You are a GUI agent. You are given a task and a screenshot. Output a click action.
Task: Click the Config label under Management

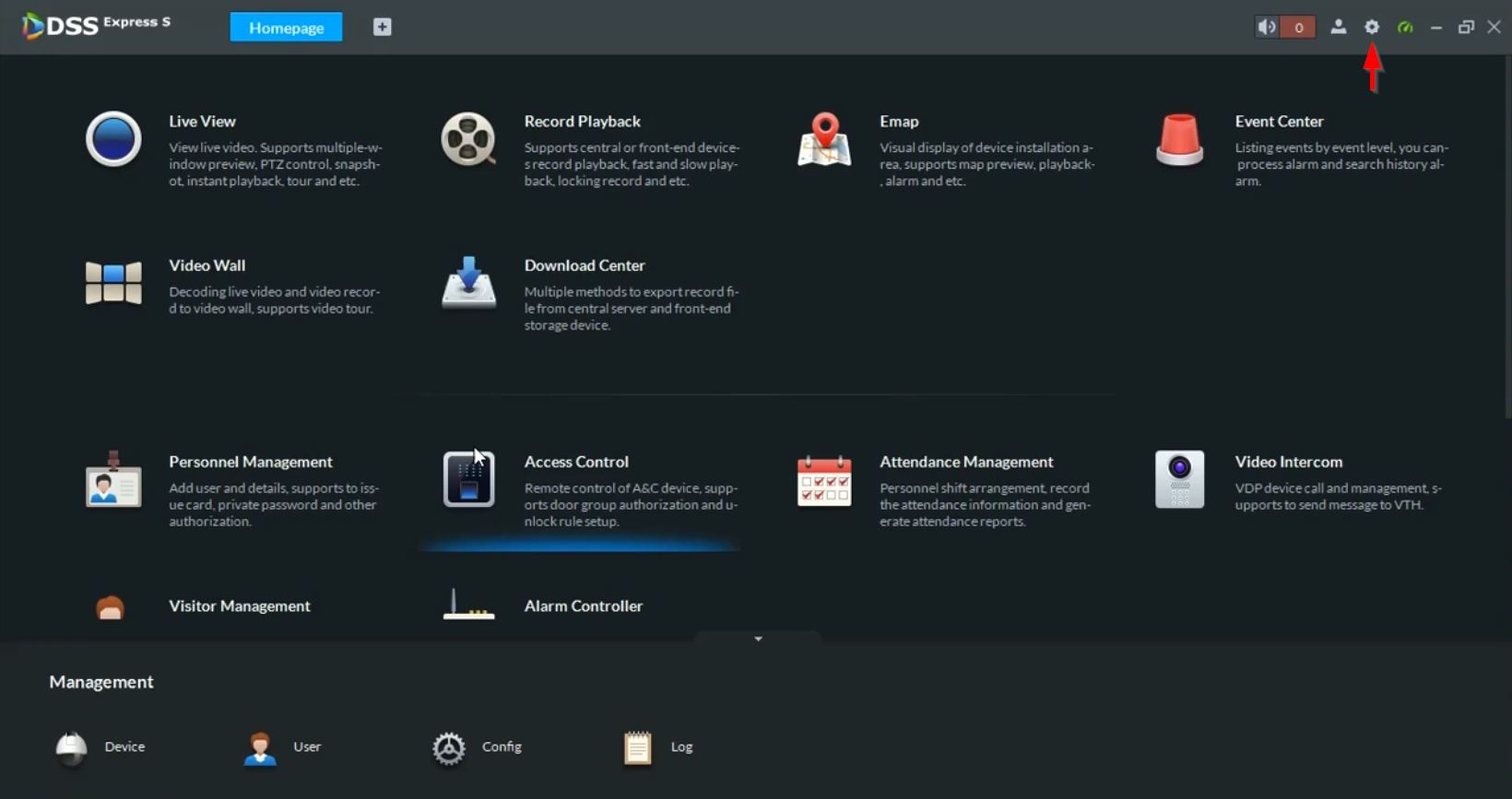pos(502,746)
